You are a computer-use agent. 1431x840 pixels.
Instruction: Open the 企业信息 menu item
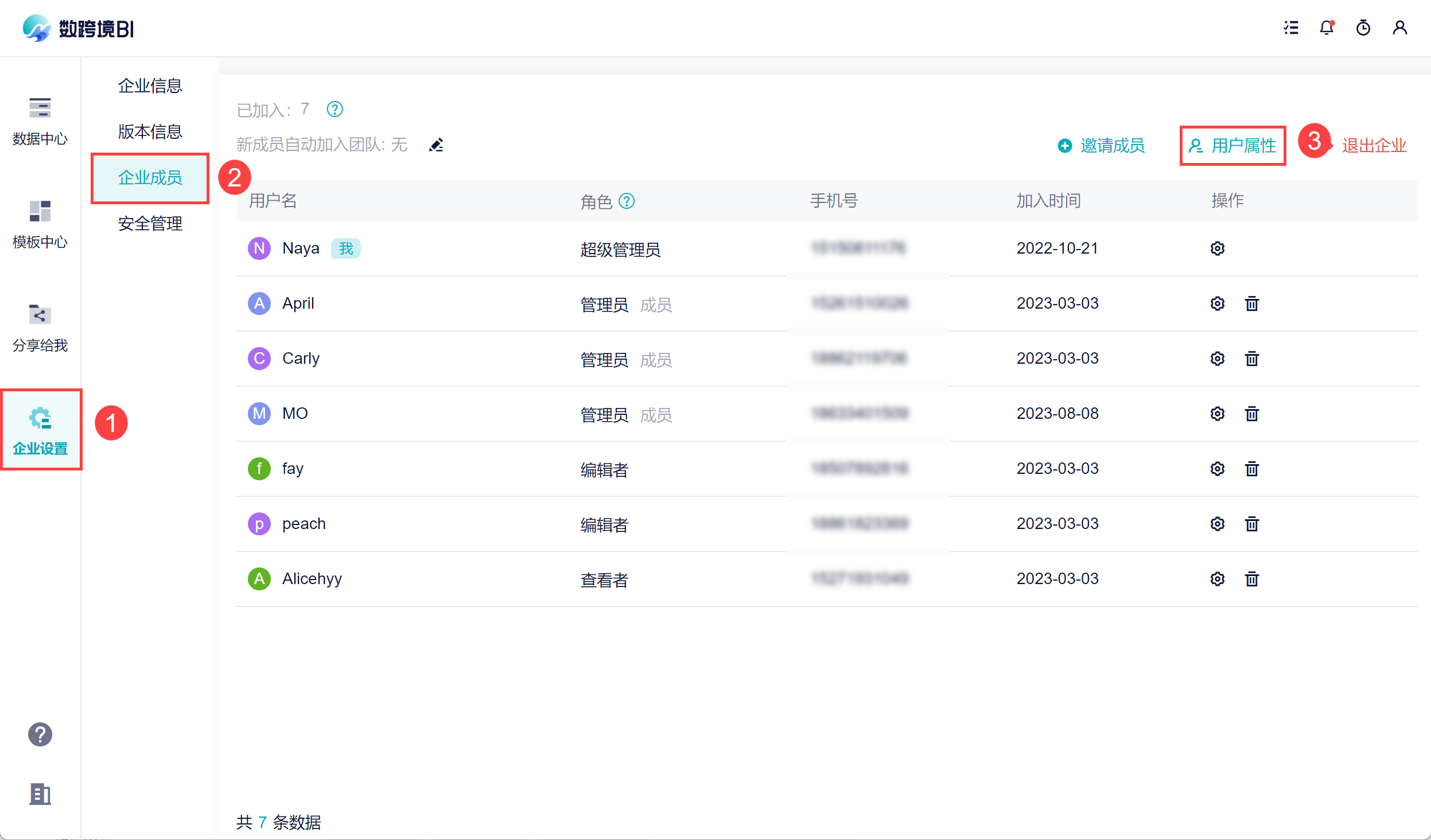pyautogui.click(x=150, y=86)
